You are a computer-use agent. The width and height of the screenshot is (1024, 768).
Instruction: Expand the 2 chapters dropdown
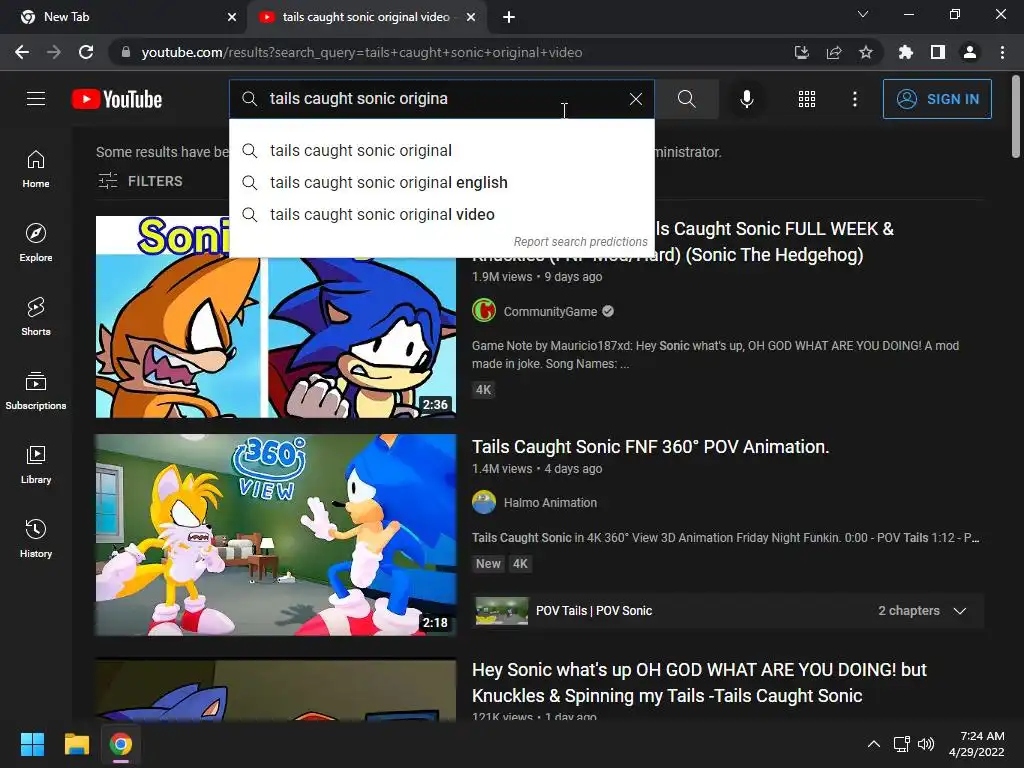click(x=922, y=611)
